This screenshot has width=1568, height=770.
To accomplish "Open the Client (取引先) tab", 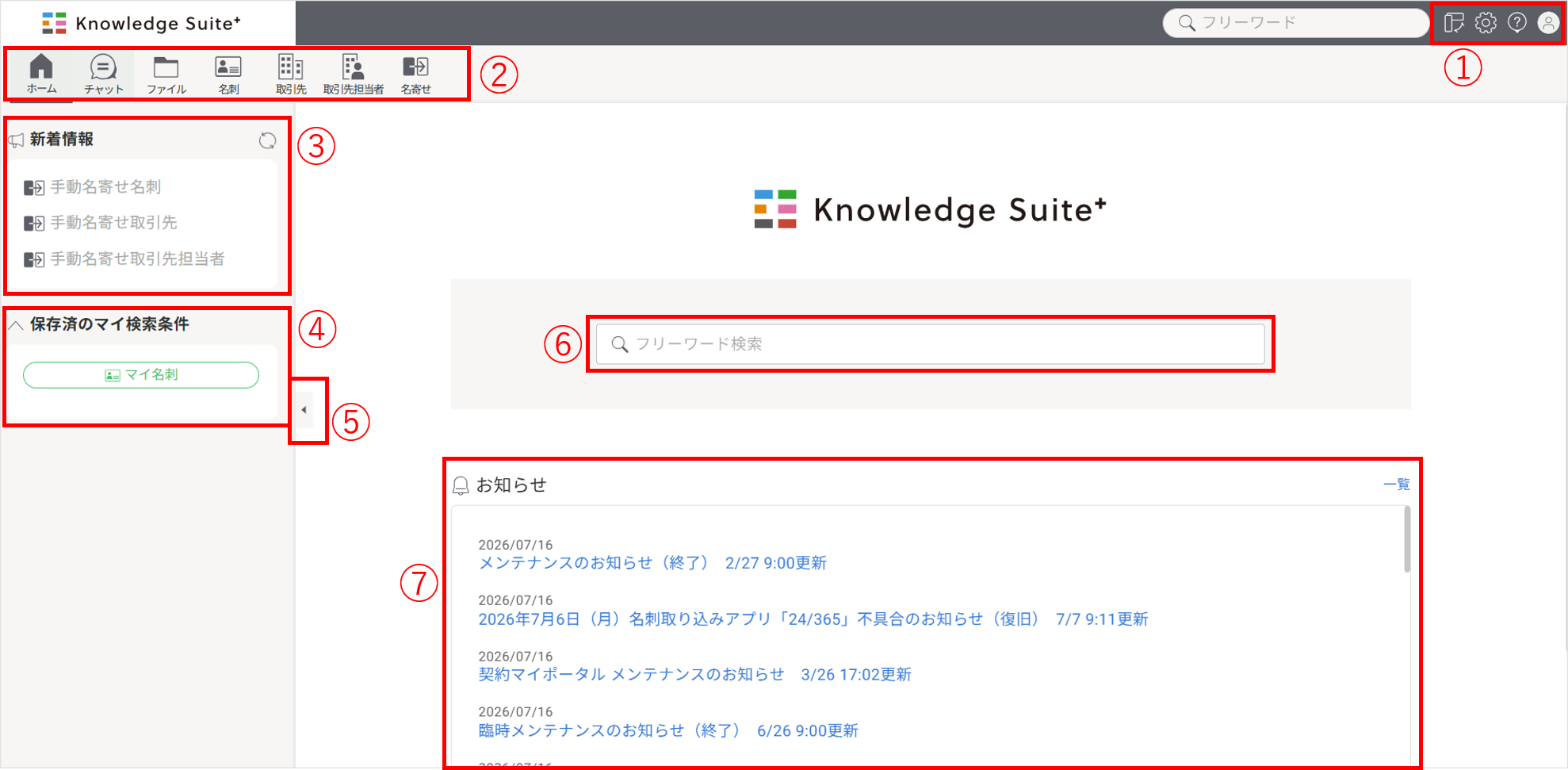I will (x=291, y=75).
